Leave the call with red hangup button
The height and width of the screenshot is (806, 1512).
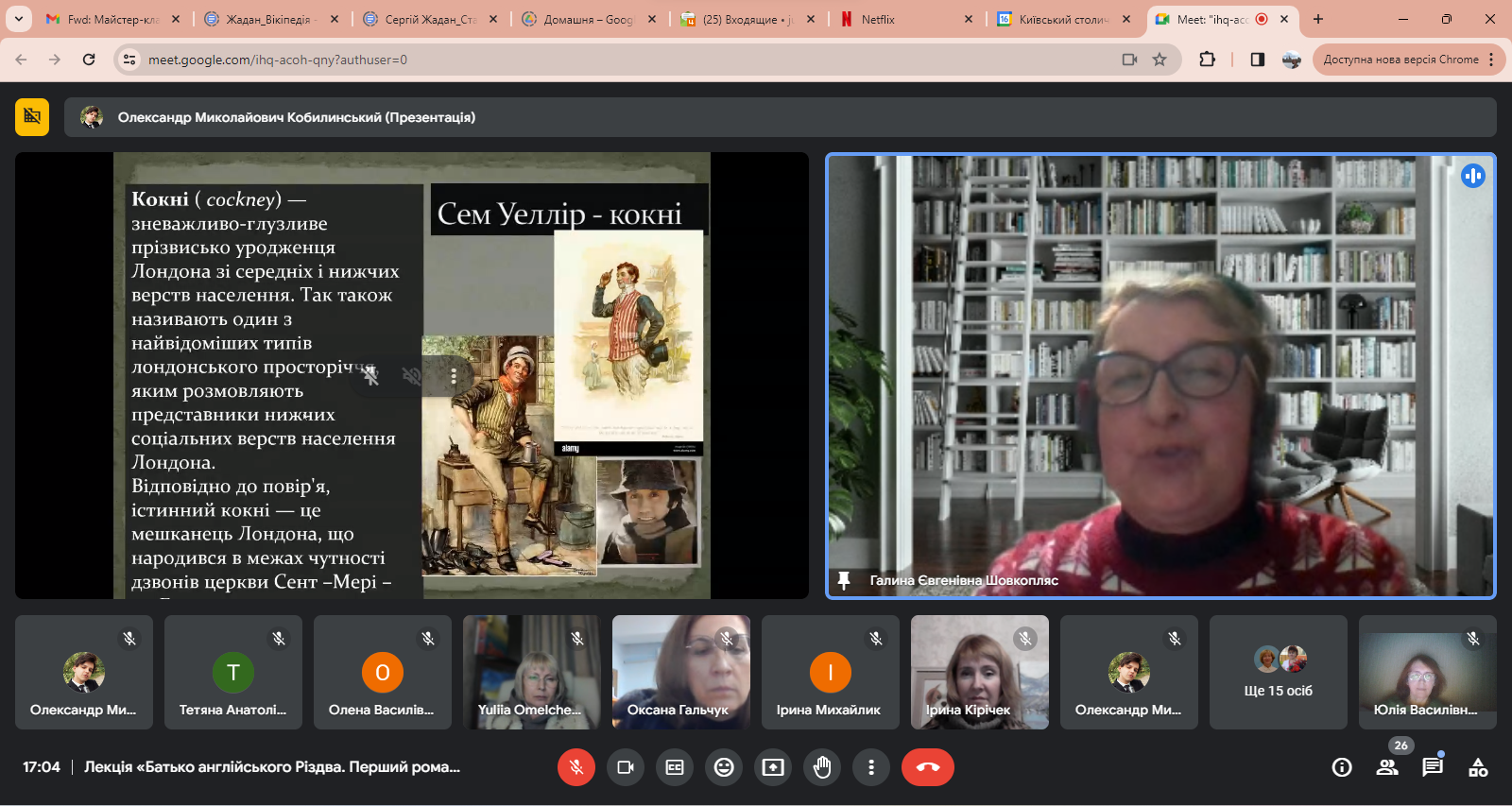tap(927, 767)
